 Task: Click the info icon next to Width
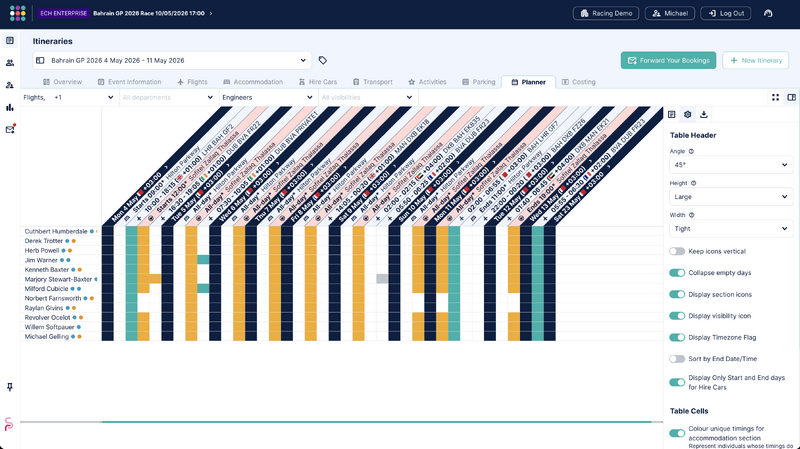click(691, 215)
